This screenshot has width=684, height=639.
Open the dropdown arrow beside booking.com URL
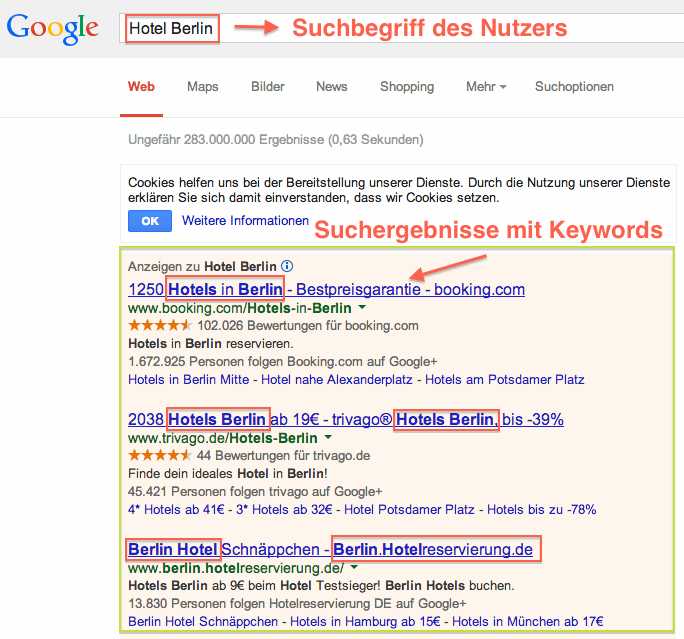coord(362,308)
